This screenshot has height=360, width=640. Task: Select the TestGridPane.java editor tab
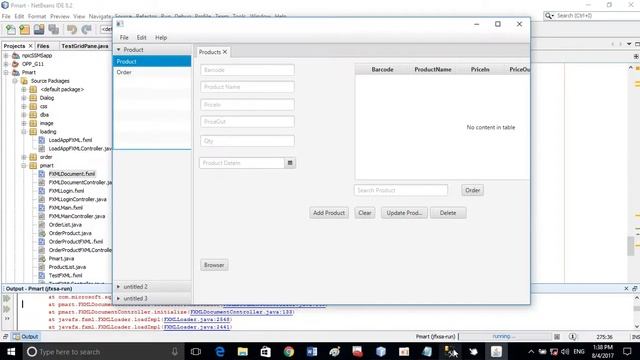(x=85, y=46)
